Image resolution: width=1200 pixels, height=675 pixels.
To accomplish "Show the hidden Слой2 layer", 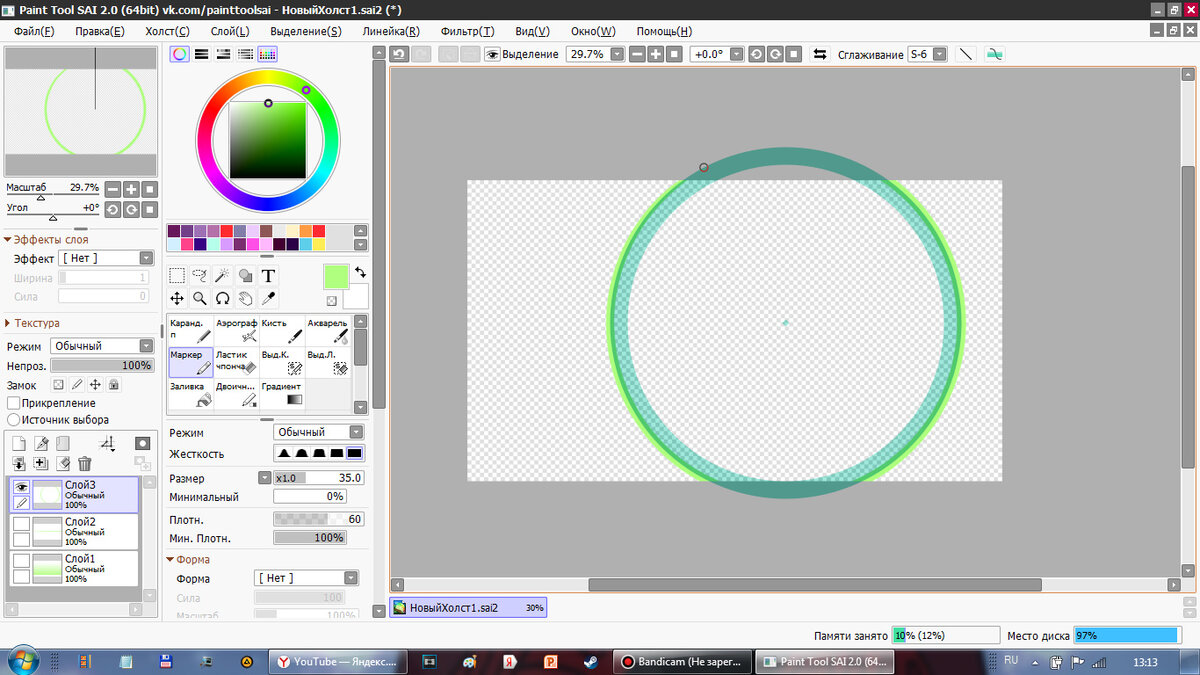I will pos(20,523).
